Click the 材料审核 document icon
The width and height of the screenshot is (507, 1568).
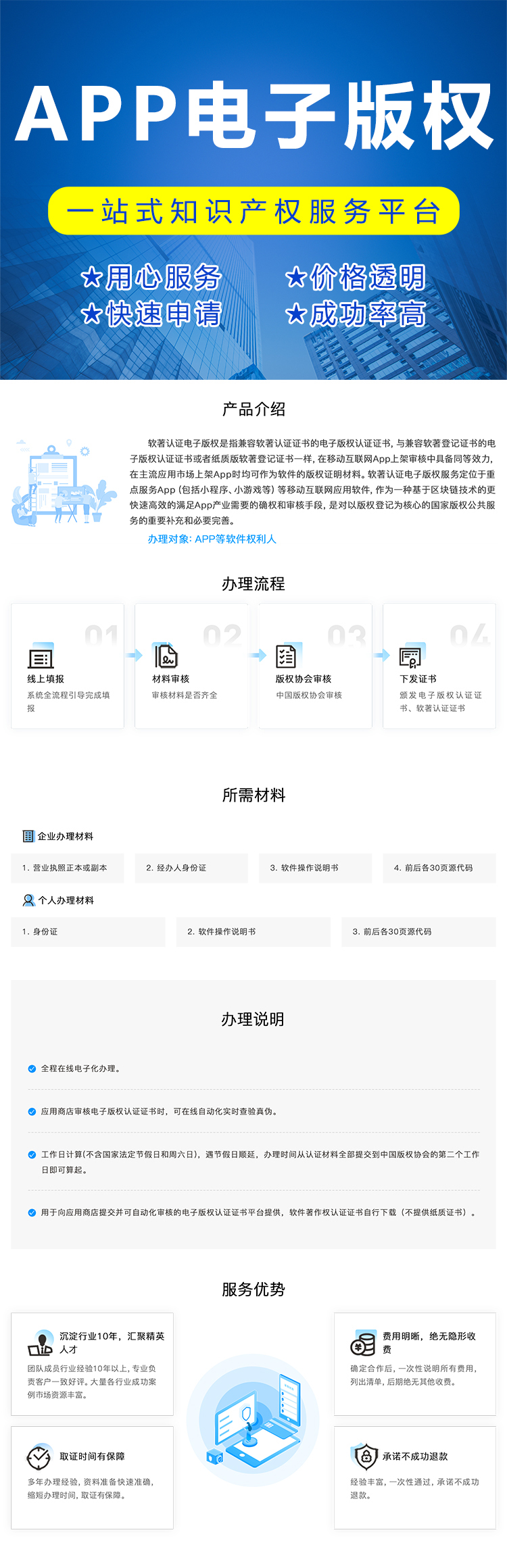point(166,656)
